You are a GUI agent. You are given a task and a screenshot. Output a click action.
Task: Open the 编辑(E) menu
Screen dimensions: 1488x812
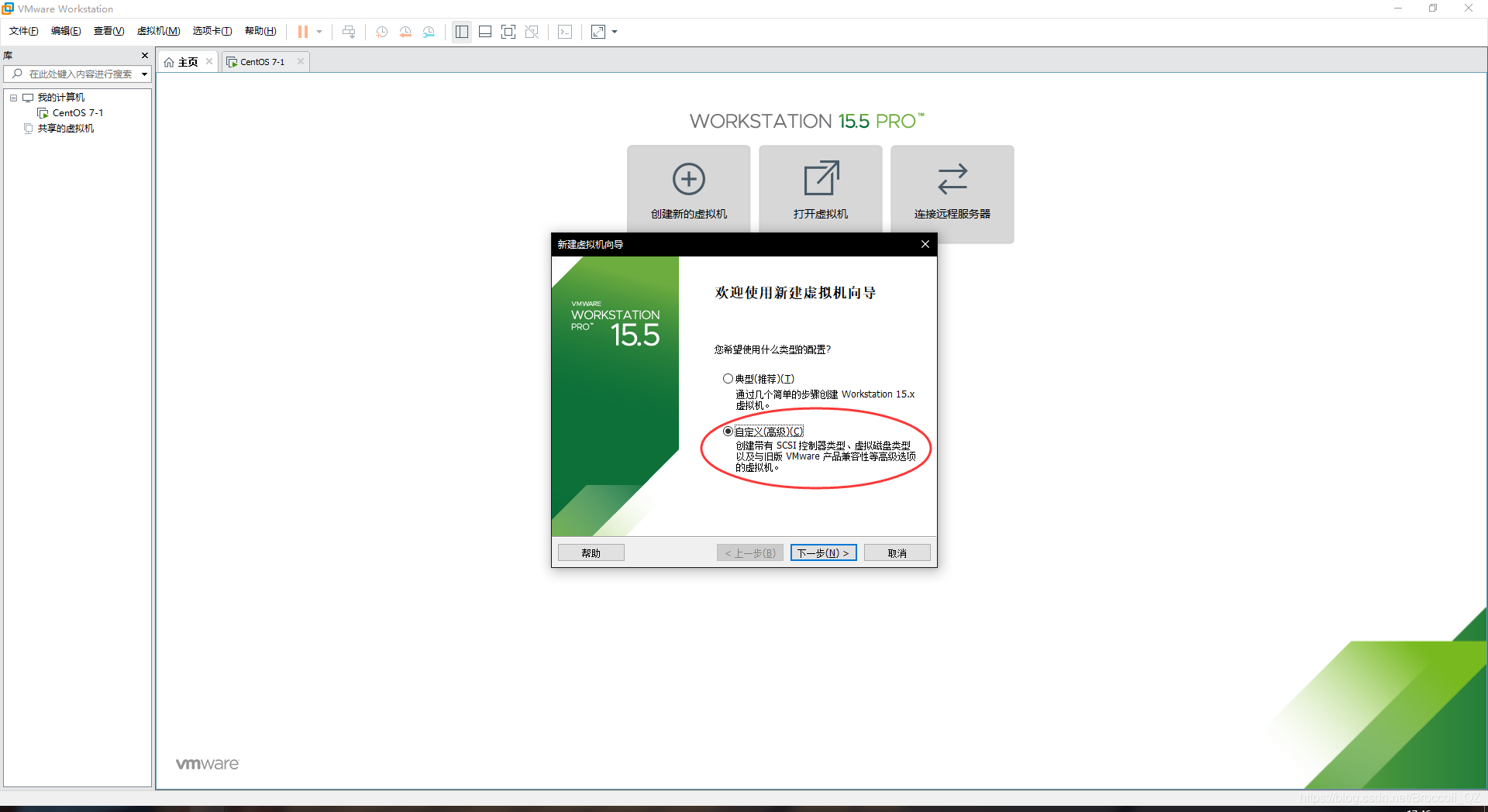tap(66, 31)
